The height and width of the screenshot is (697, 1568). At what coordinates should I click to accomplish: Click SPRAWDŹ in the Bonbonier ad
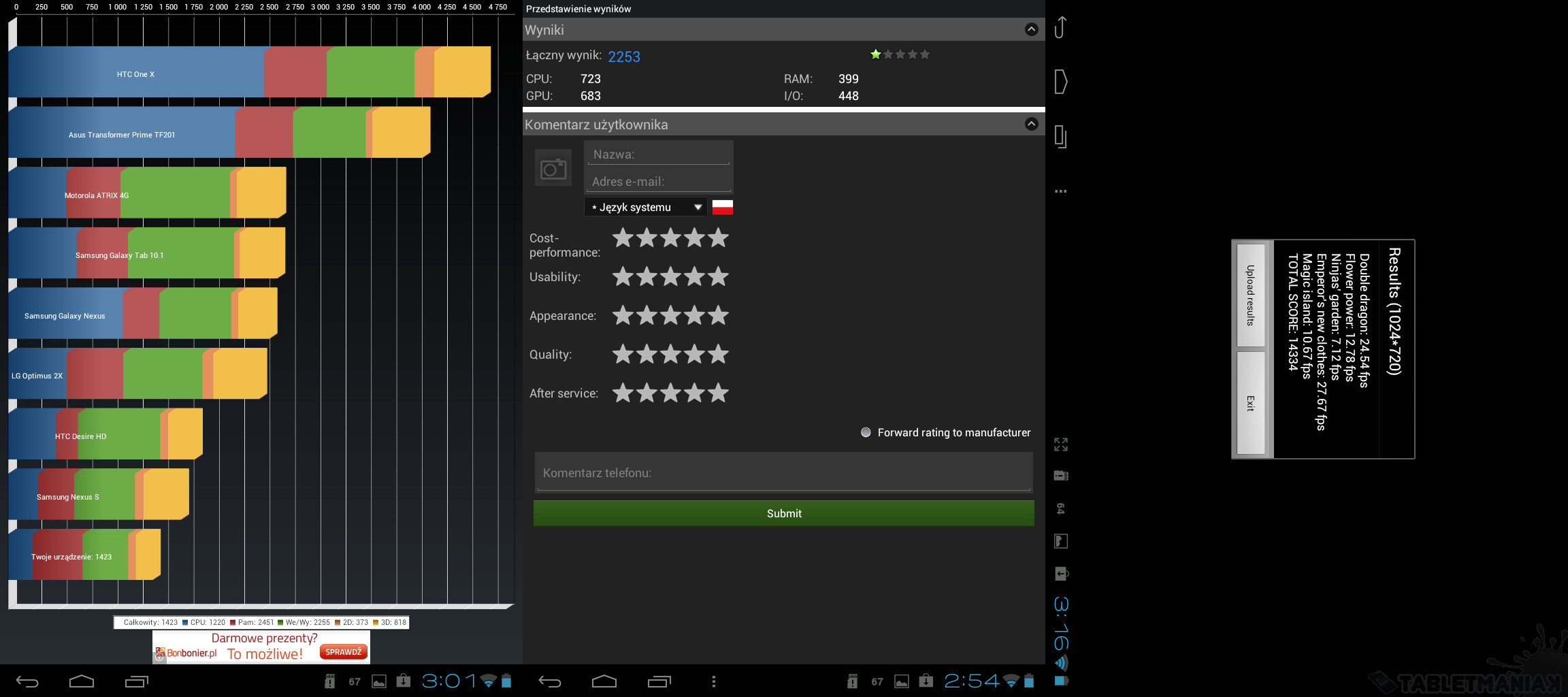point(343,652)
